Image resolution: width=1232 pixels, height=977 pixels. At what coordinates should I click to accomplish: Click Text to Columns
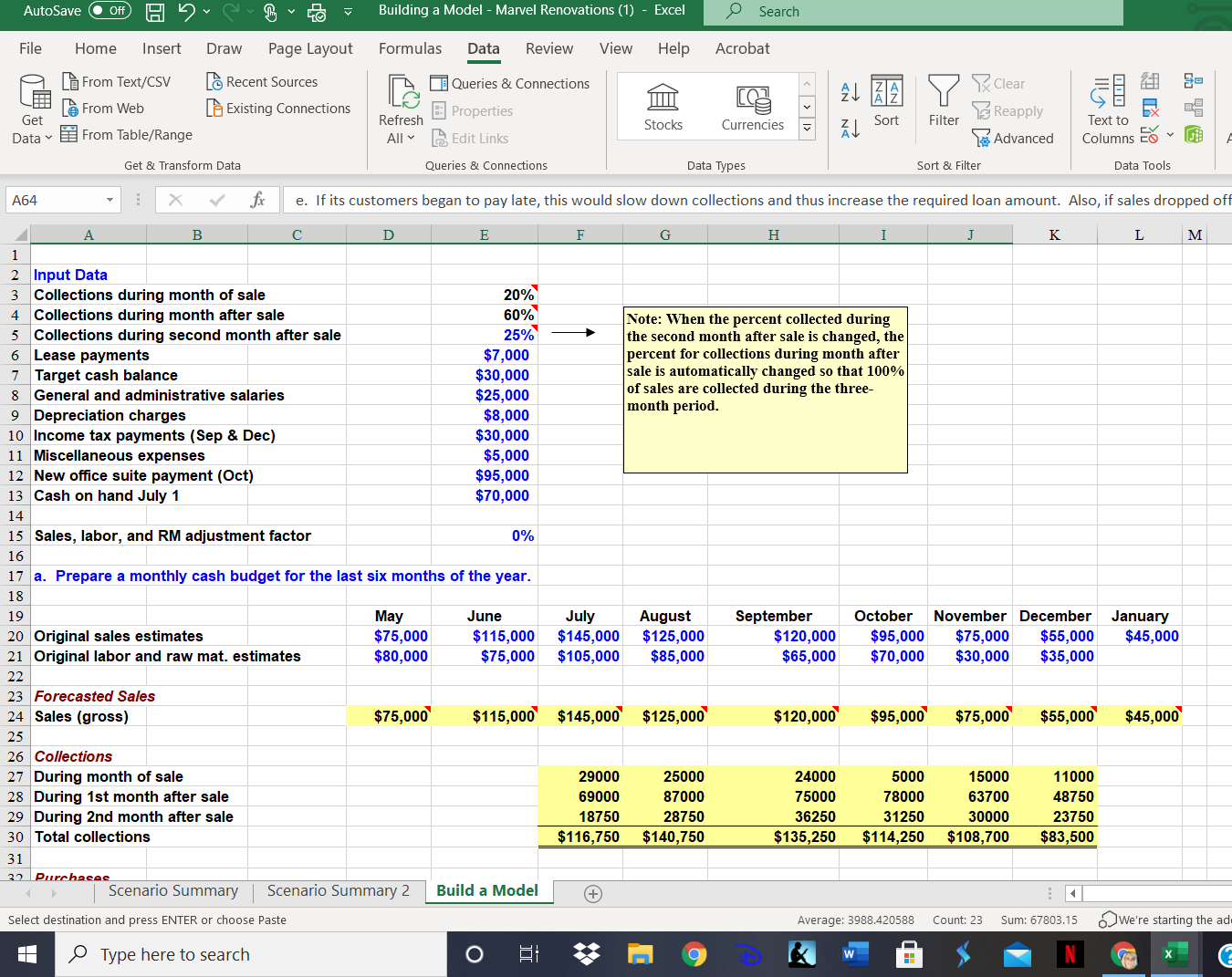point(1109,110)
